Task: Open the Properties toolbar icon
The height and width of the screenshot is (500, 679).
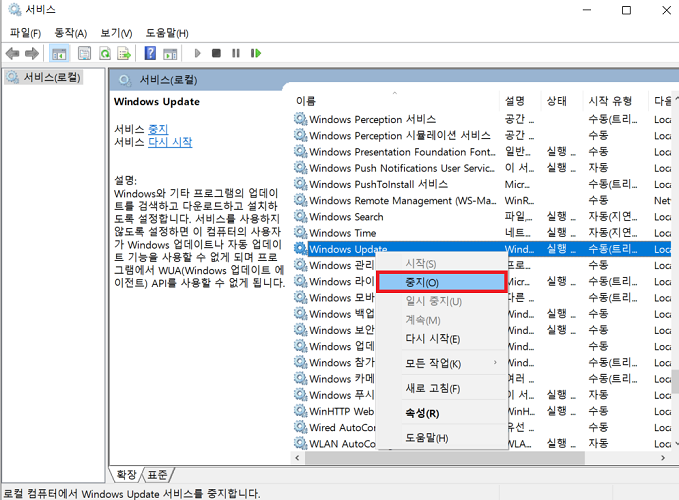Action: tap(84, 54)
